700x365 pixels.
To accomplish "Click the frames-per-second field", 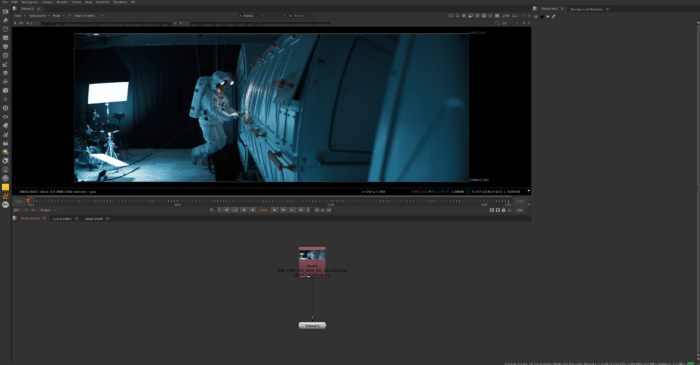I will click(x=17, y=210).
